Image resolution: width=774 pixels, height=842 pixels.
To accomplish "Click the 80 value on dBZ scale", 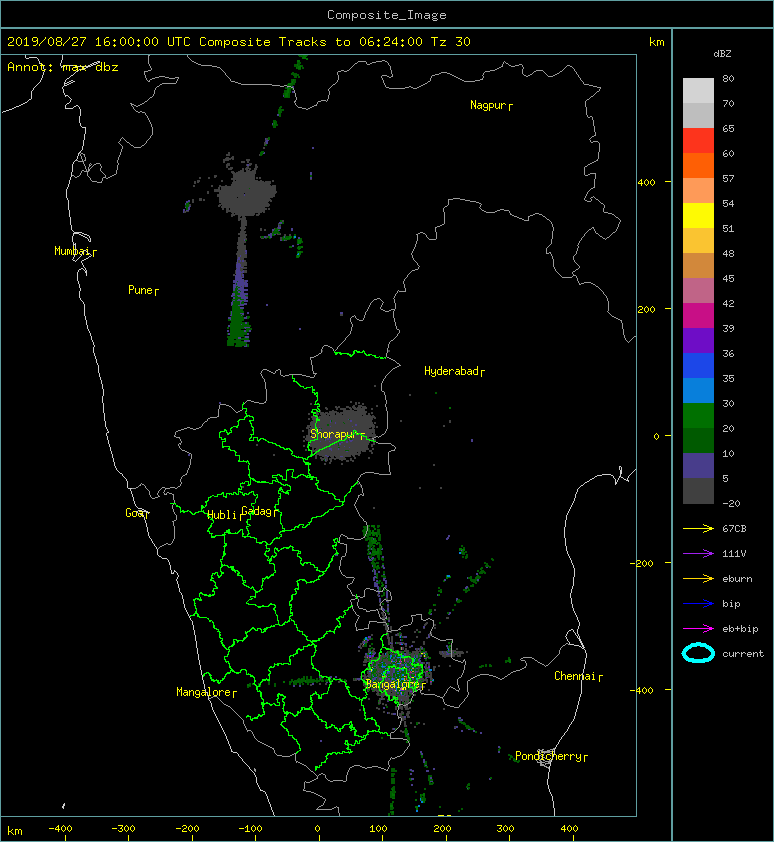I will coord(728,78).
